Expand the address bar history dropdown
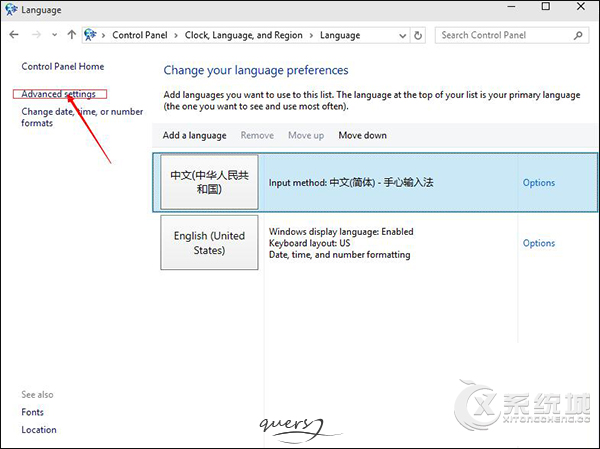Image resolution: width=600 pixels, height=449 pixels. click(403, 36)
